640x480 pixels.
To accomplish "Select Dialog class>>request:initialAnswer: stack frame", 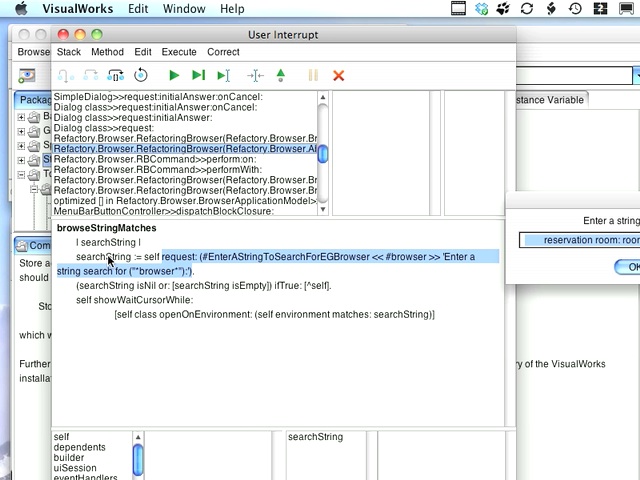I will click(x=185, y=118).
